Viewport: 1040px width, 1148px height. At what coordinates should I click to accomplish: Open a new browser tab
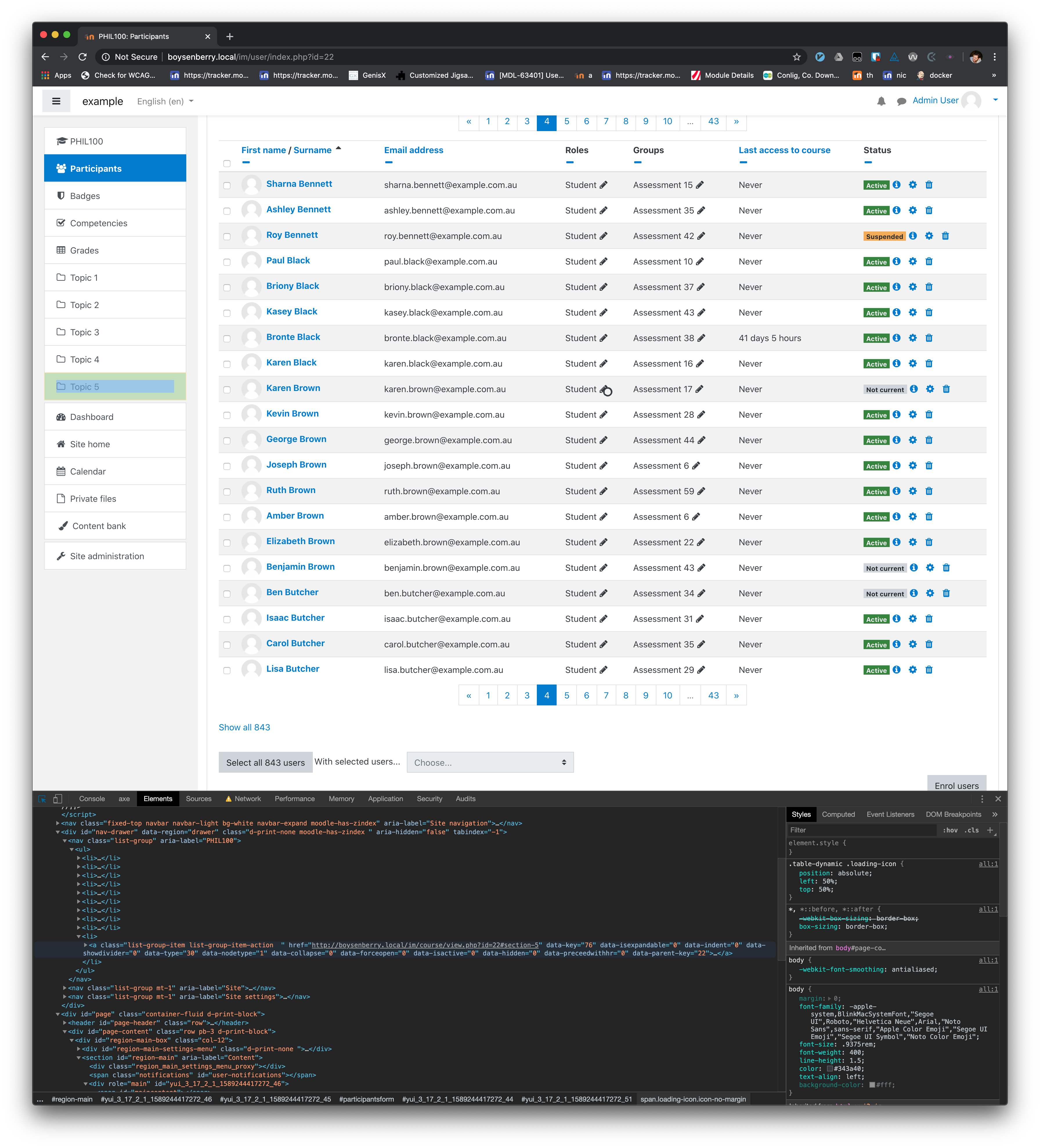(x=230, y=37)
